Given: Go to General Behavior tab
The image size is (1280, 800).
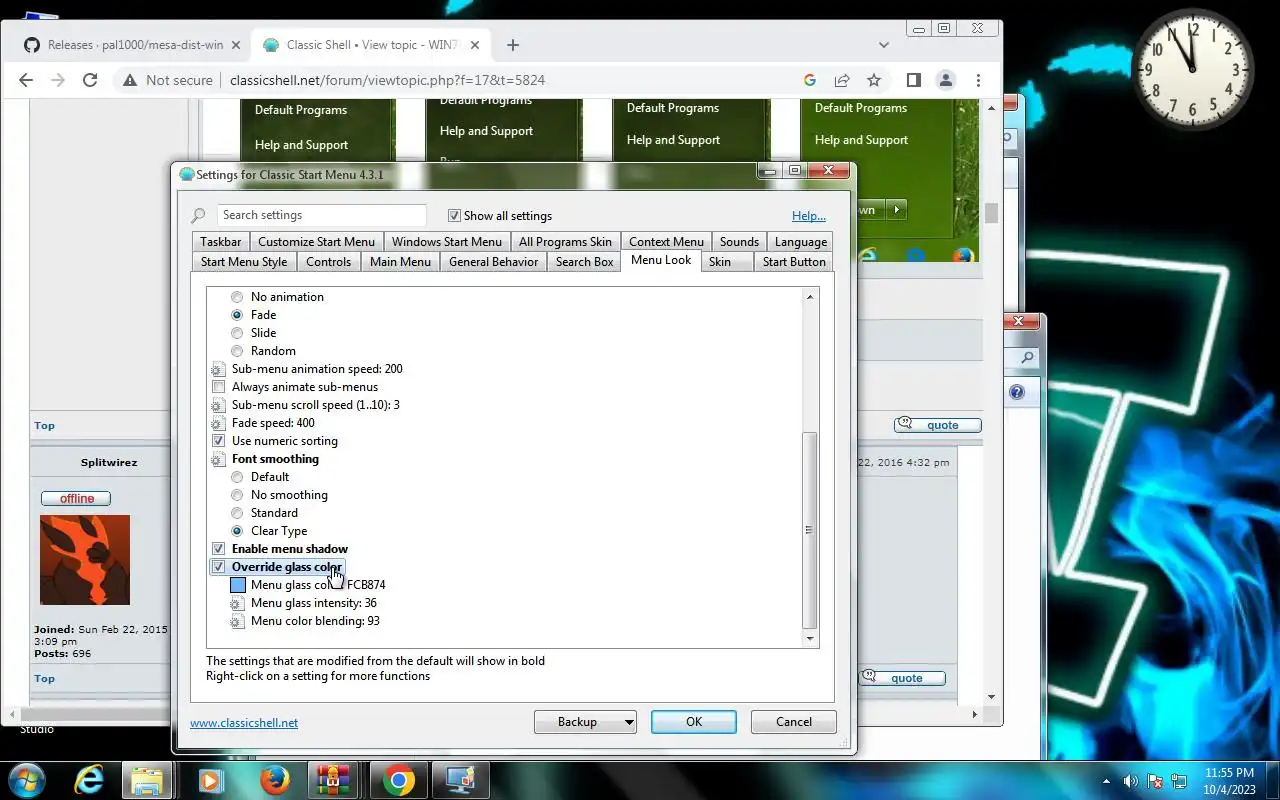Looking at the screenshot, I should coord(493,262).
